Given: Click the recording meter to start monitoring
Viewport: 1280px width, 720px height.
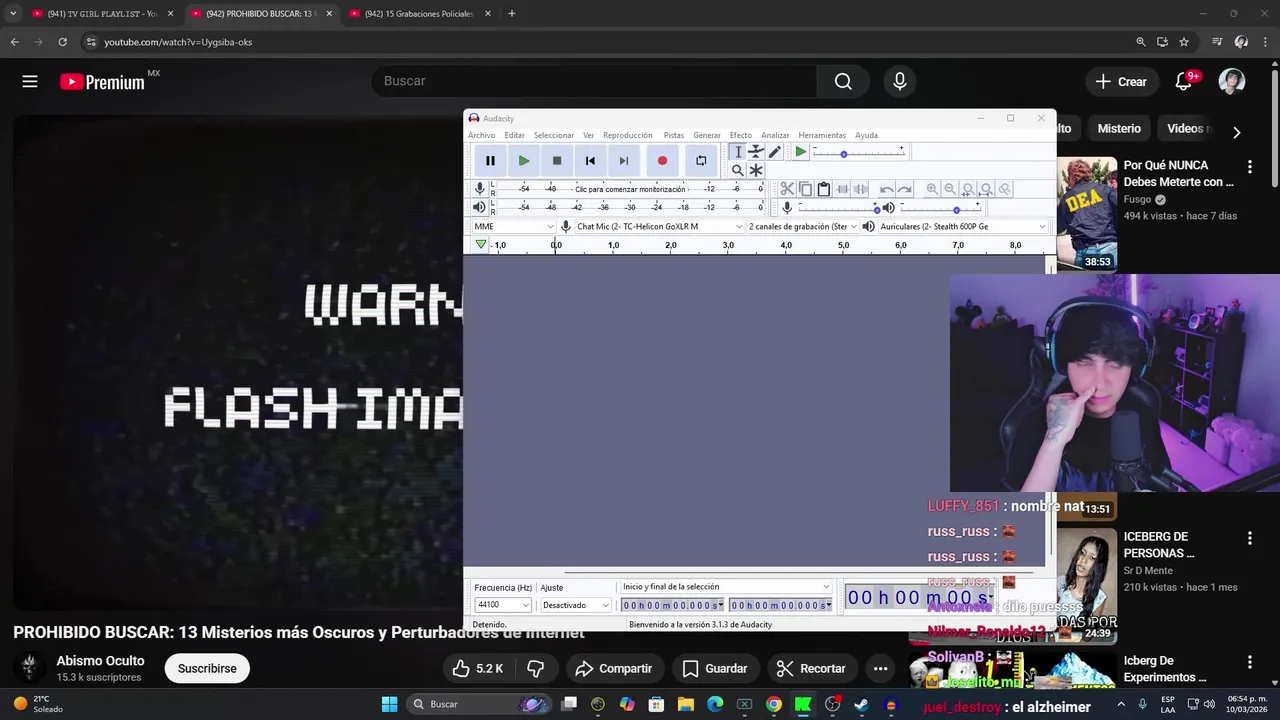Looking at the screenshot, I should click(630, 189).
